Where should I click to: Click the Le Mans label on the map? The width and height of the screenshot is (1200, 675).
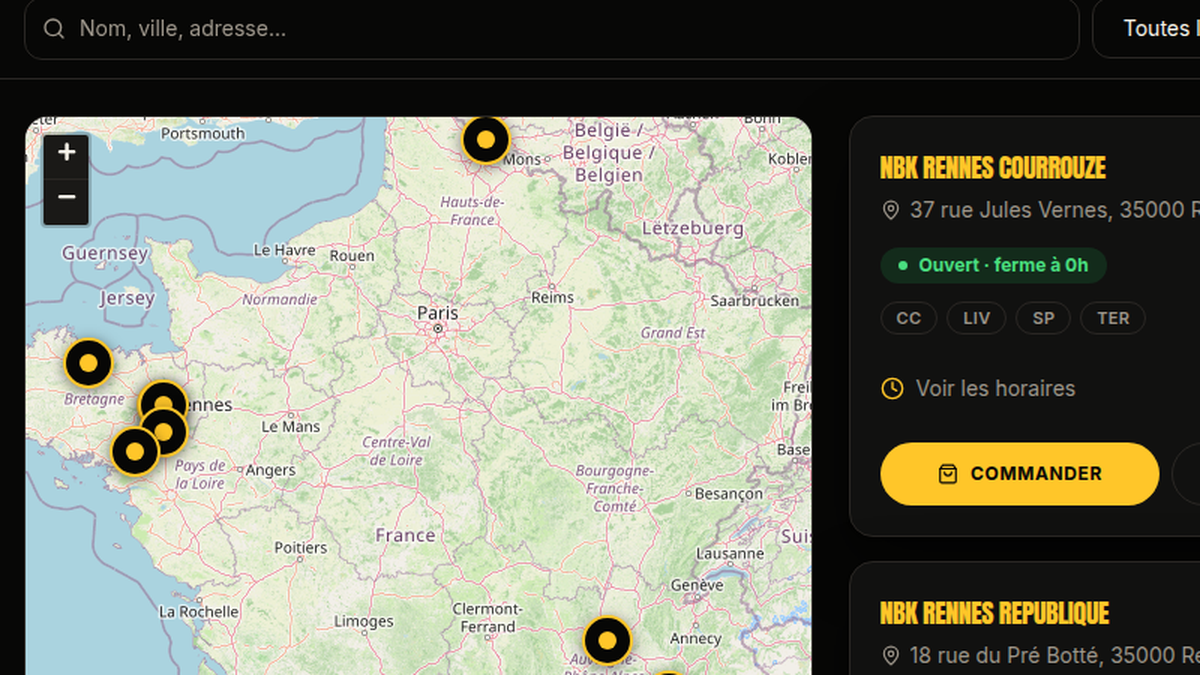(290, 426)
